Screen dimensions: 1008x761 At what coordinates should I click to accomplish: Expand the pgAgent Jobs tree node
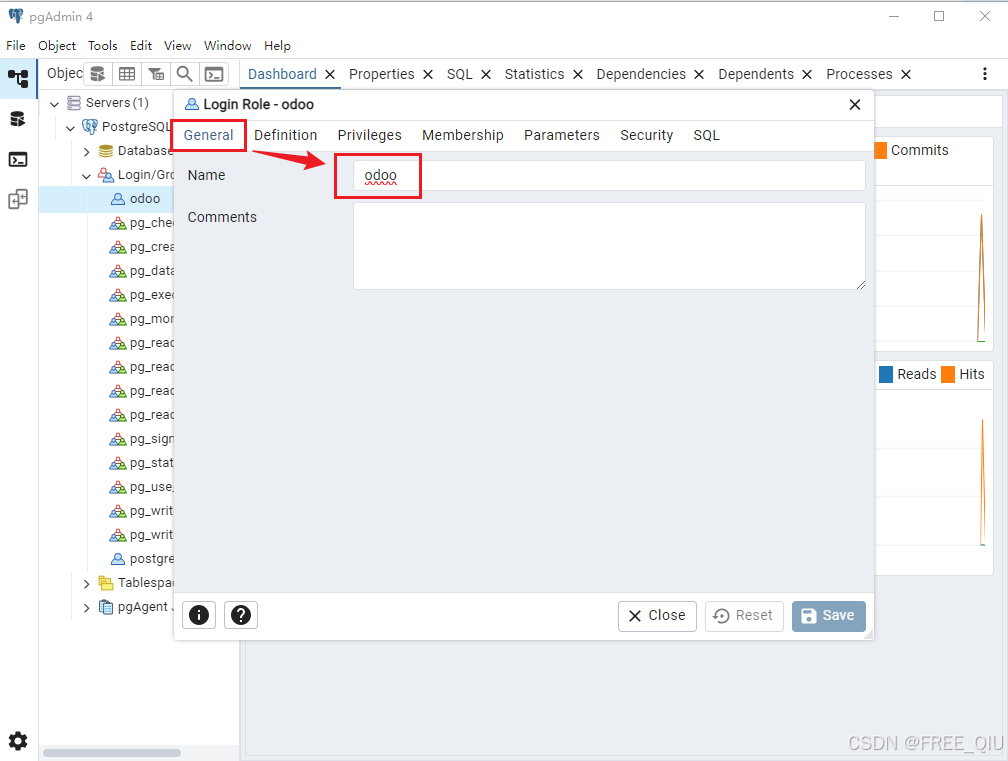coord(87,608)
